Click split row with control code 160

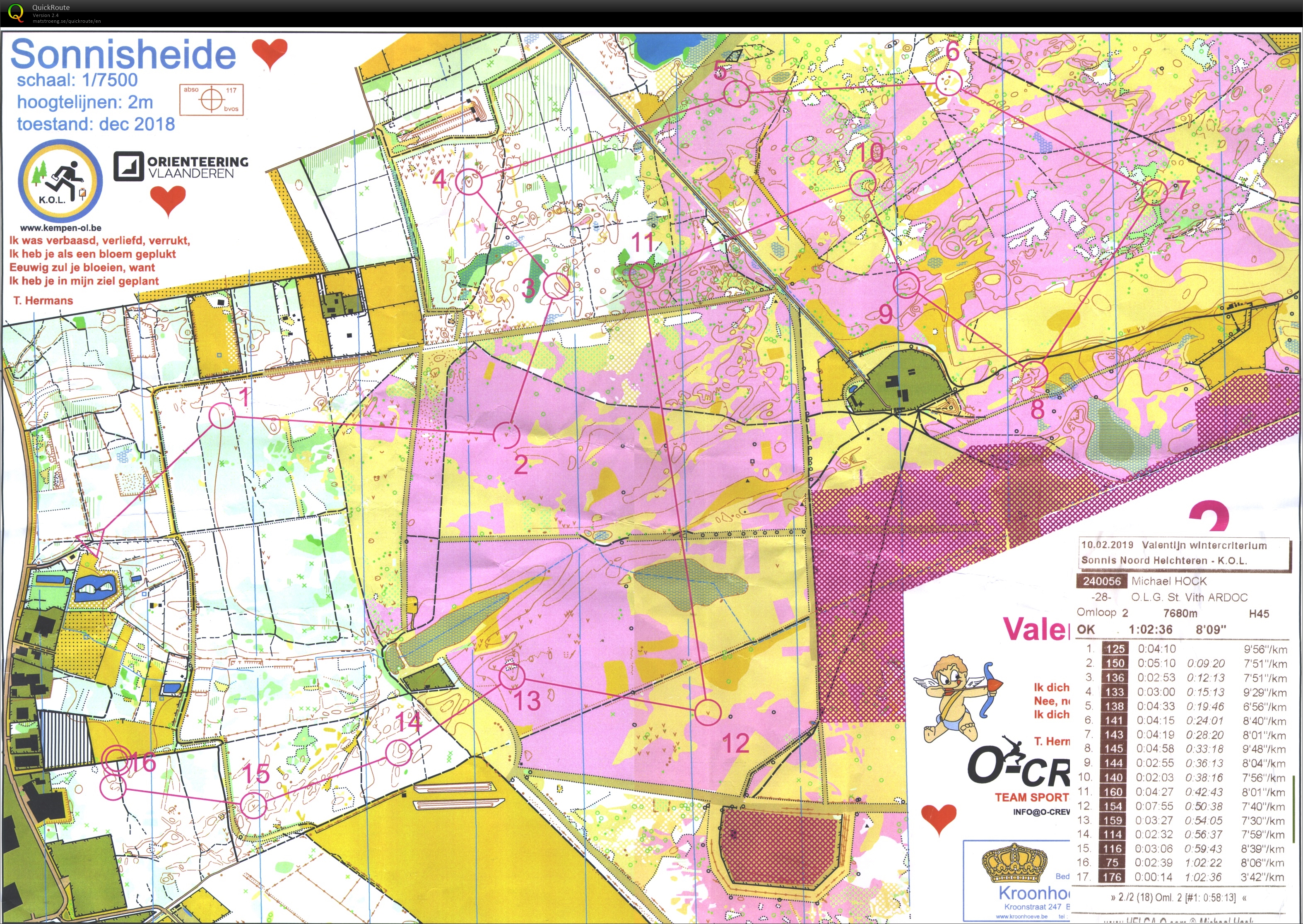[1182, 792]
